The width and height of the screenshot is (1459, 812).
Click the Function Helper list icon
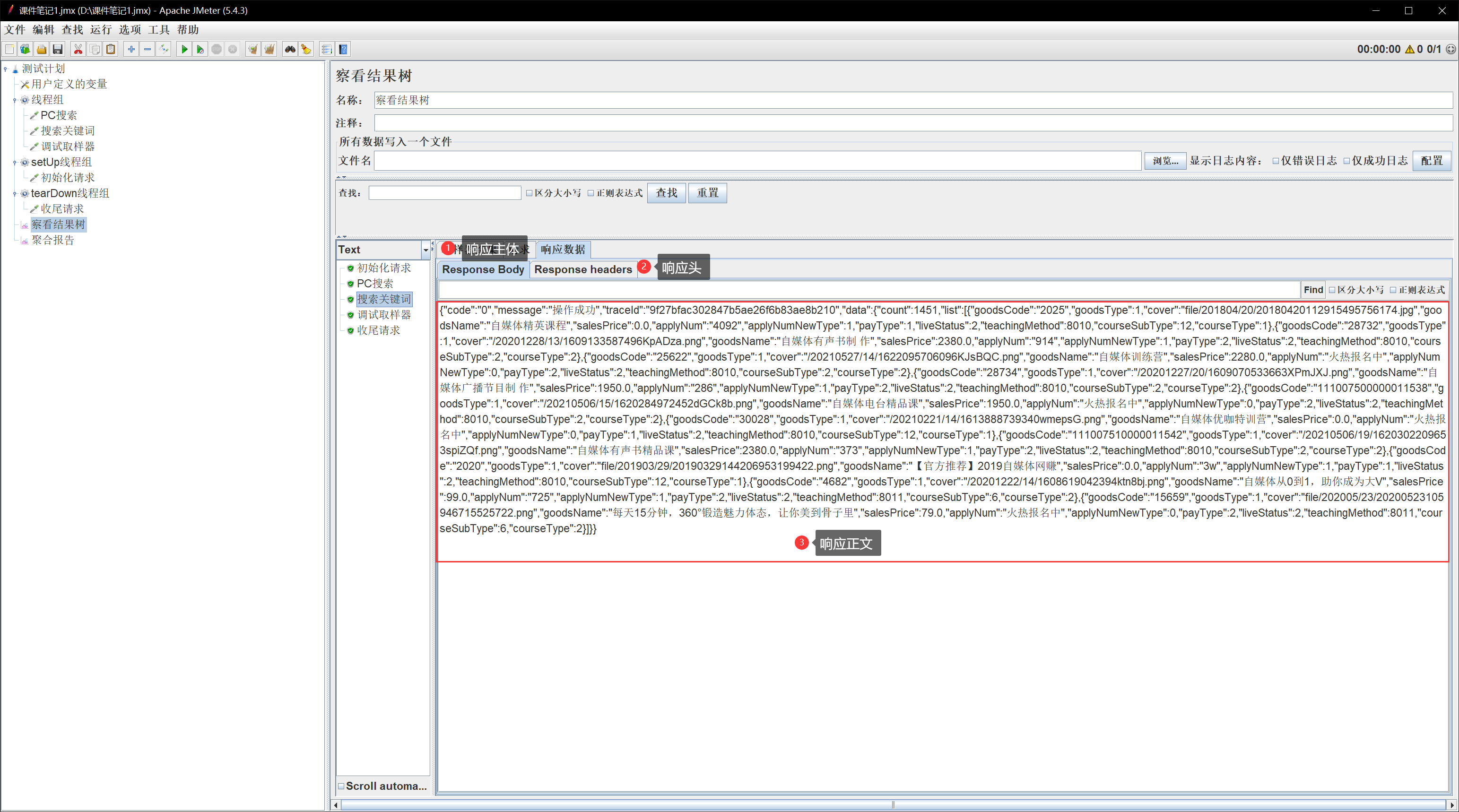pos(326,49)
